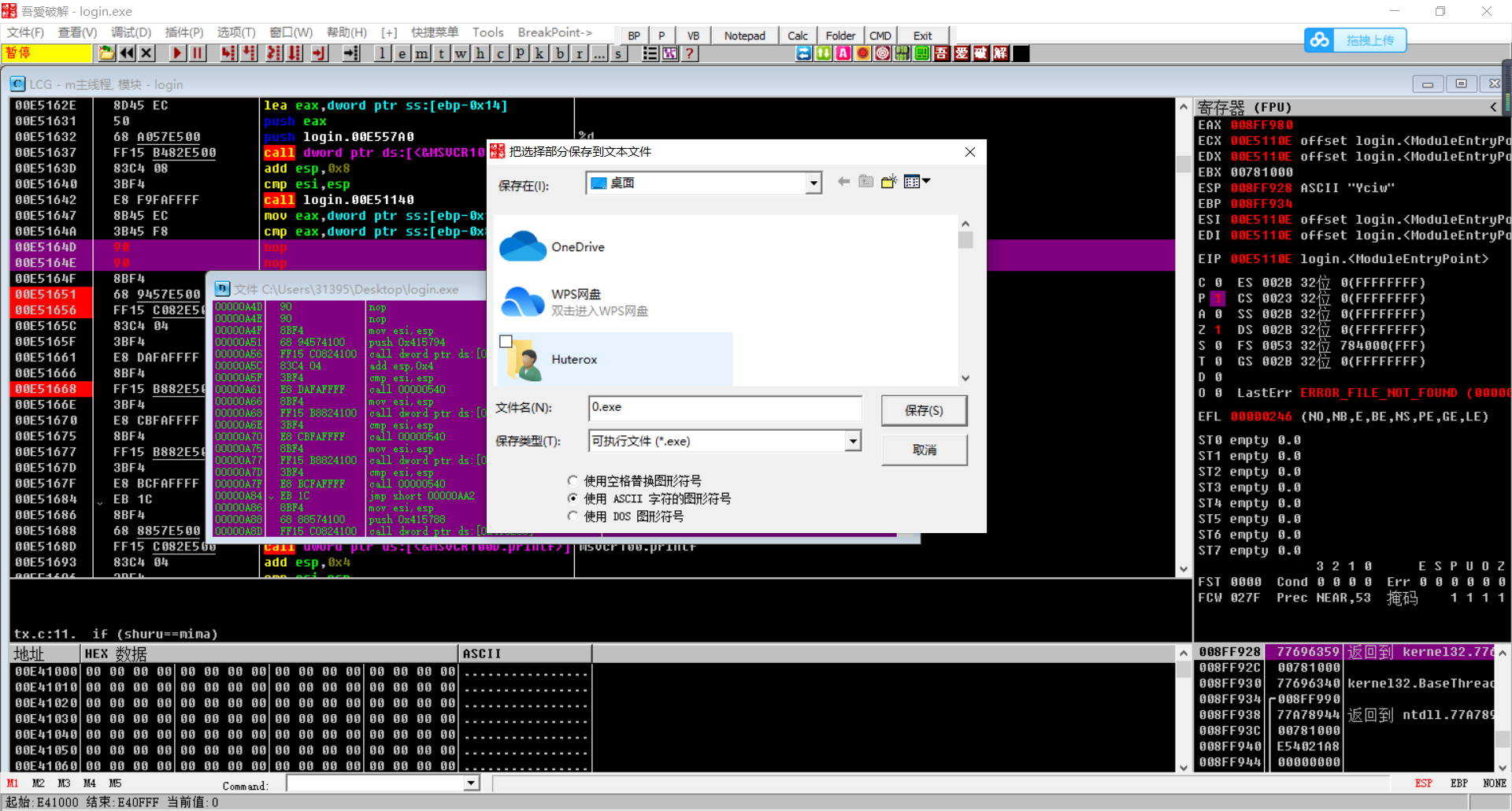This screenshot has height=811, width=1512.
Task: Click the blue refresh icon in right toolbar
Action: (x=803, y=54)
